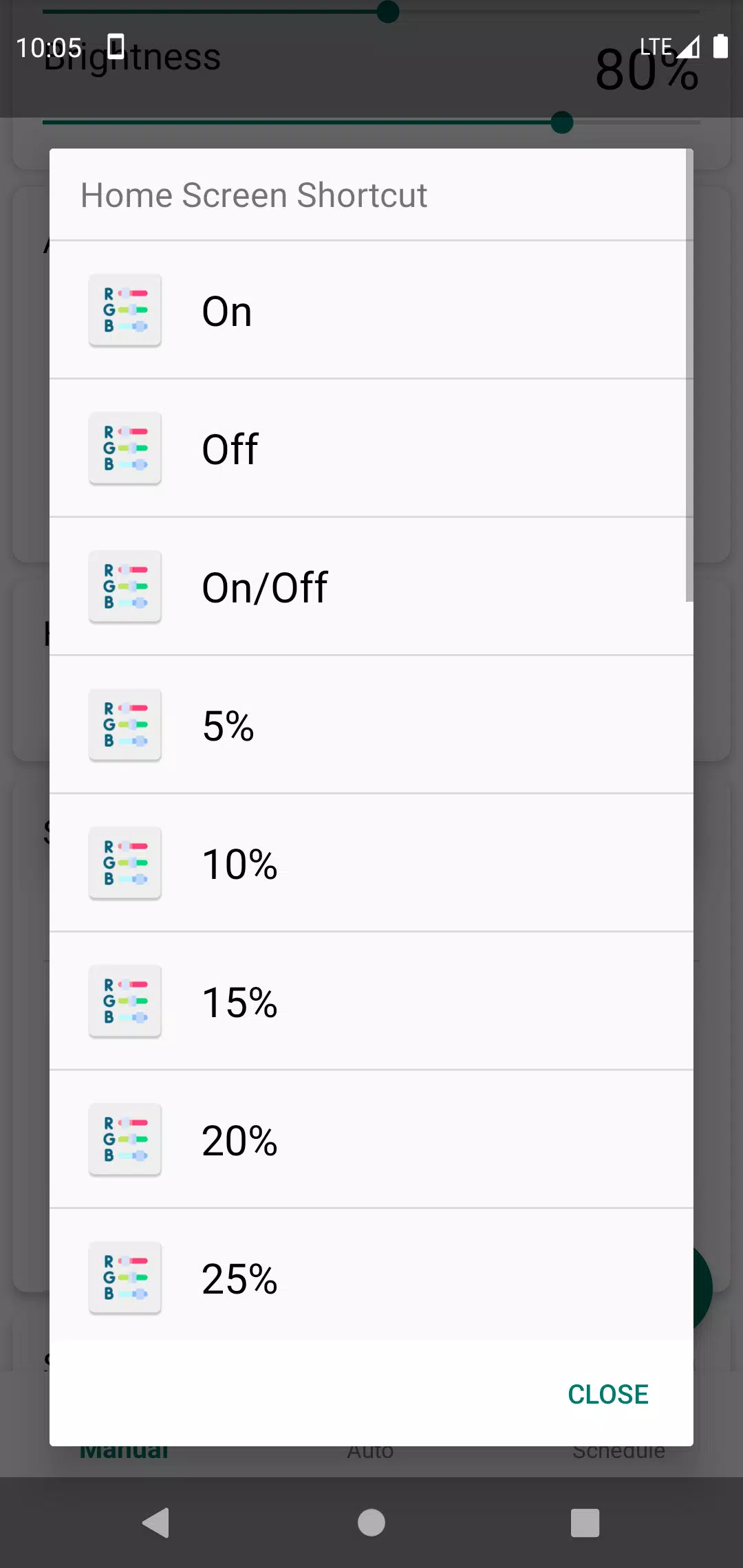Tap the RGB icon beside On
Image resolution: width=743 pixels, height=1568 pixels.
pyautogui.click(x=125, y=310)
